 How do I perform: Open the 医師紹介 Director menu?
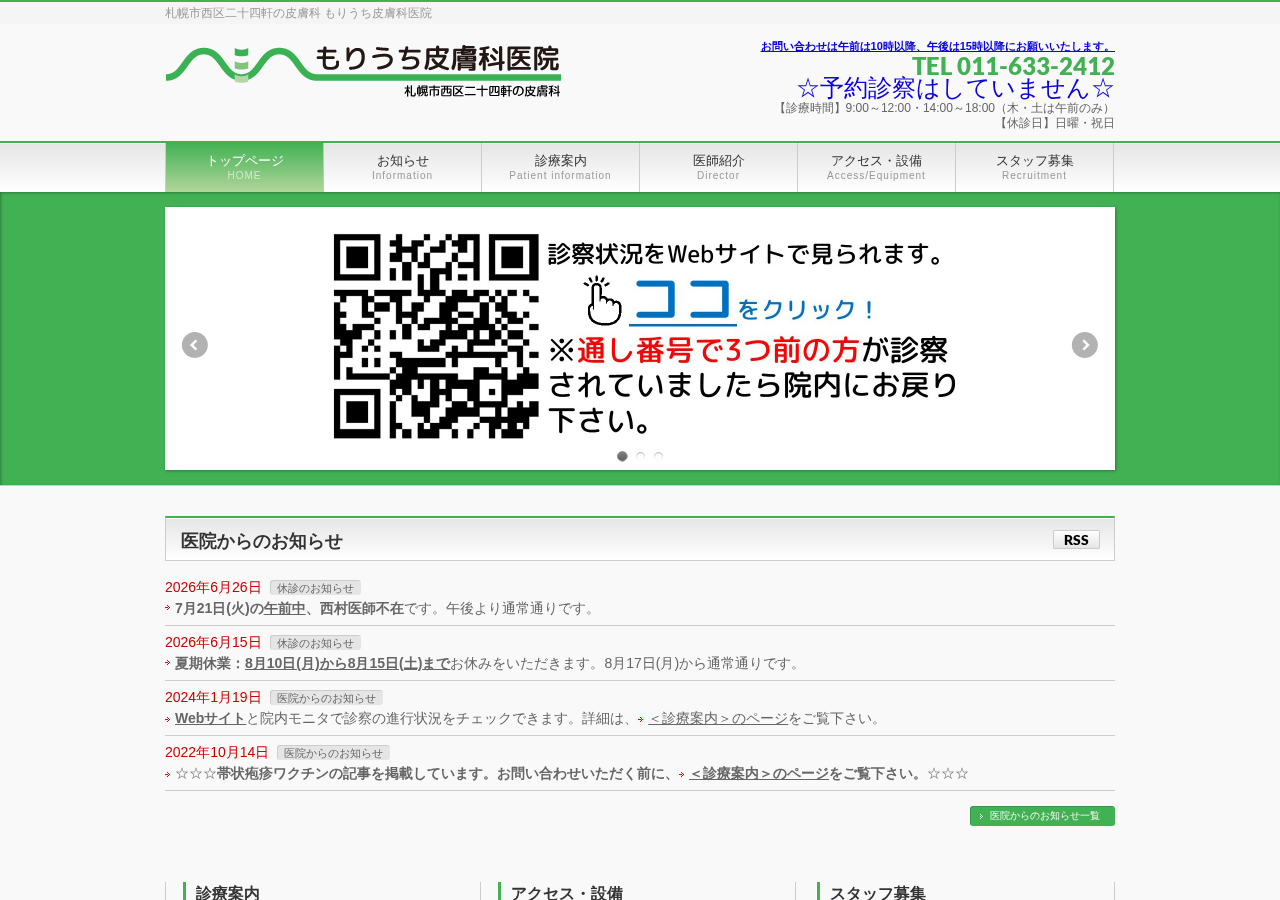click(719, 167)
